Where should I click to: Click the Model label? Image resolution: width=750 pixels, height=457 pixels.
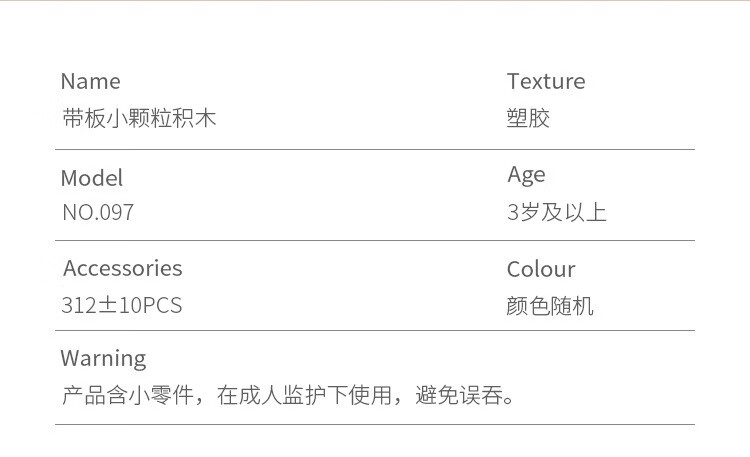tap(92, 178)
